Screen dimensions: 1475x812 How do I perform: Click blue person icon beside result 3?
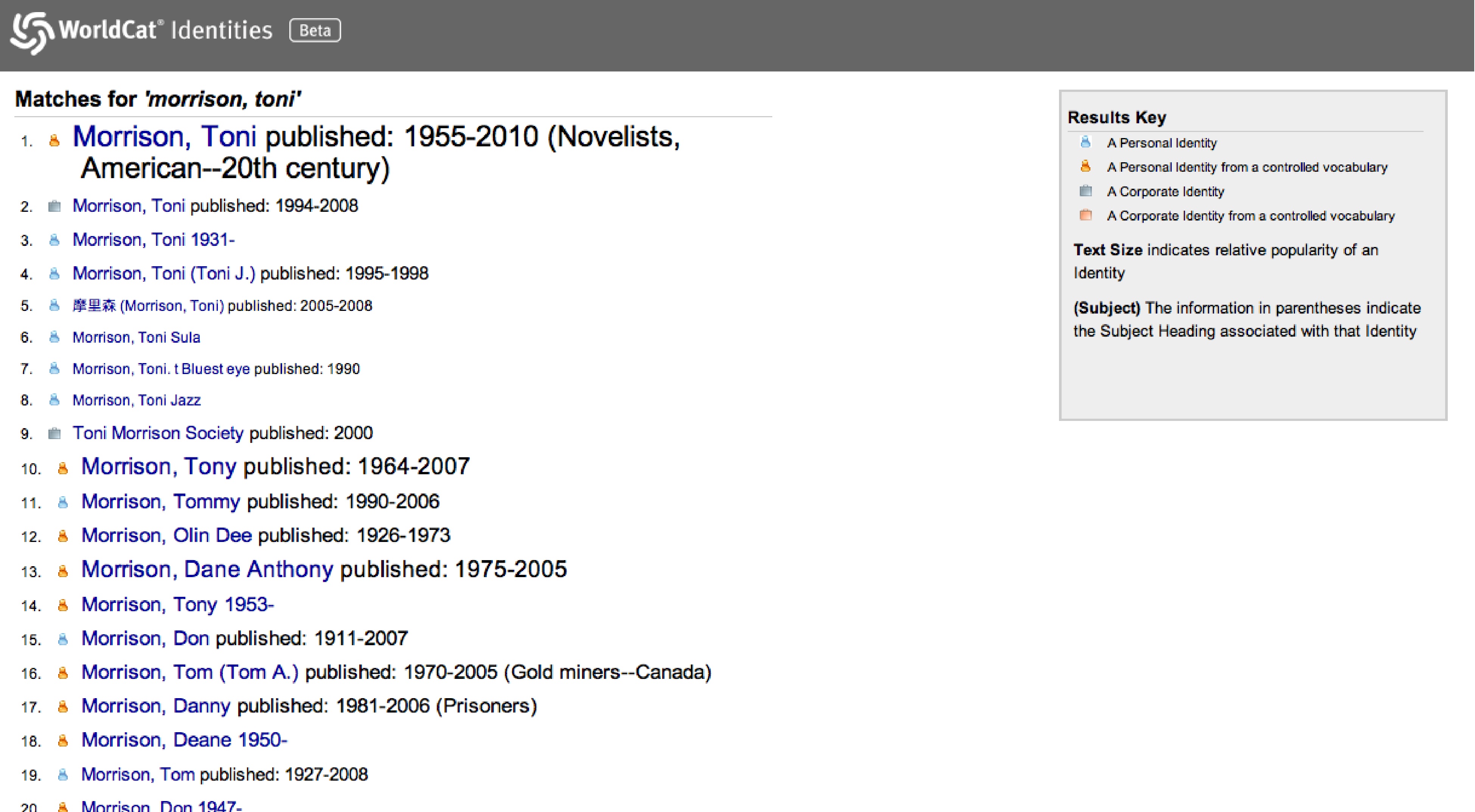coord(54,240)
